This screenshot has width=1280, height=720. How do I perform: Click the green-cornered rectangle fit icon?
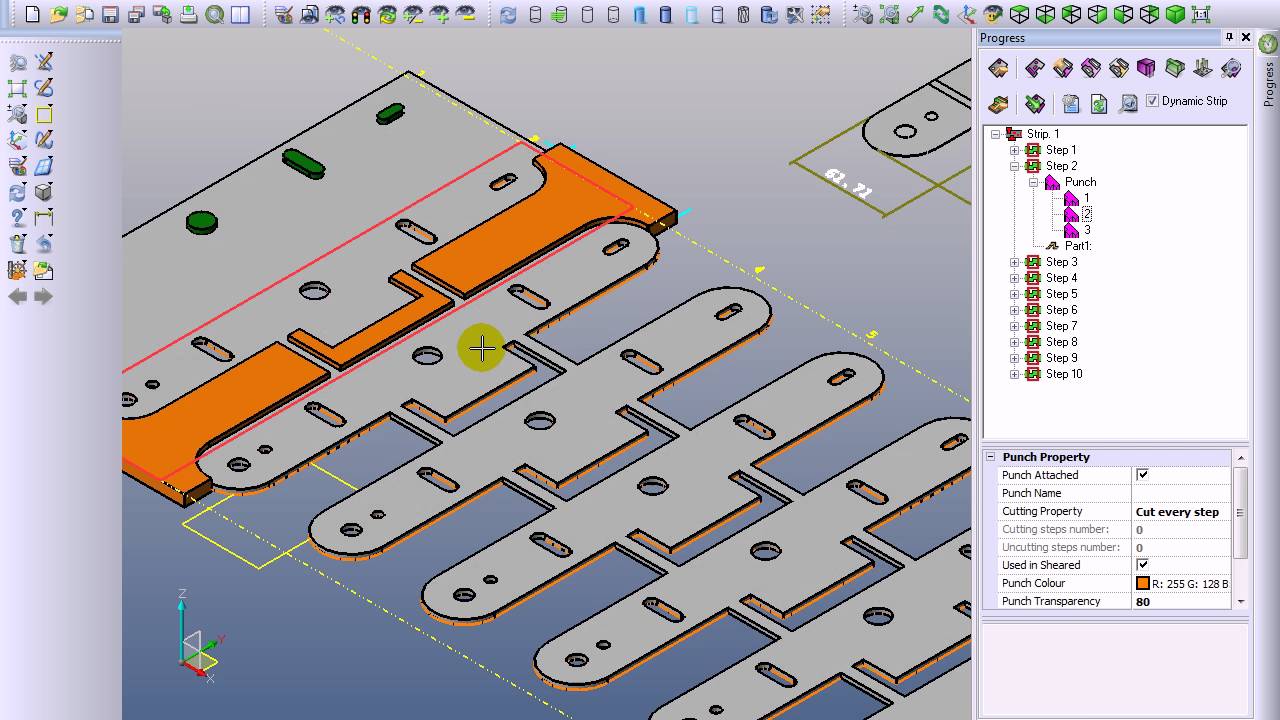pyautogui.click(x=17, y=88)
